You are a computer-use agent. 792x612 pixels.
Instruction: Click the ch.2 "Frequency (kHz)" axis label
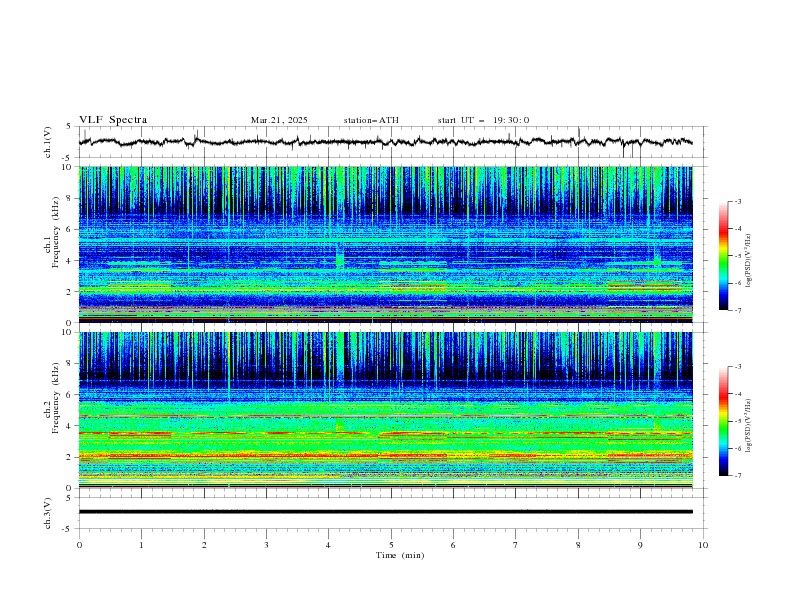pos(56,397)
